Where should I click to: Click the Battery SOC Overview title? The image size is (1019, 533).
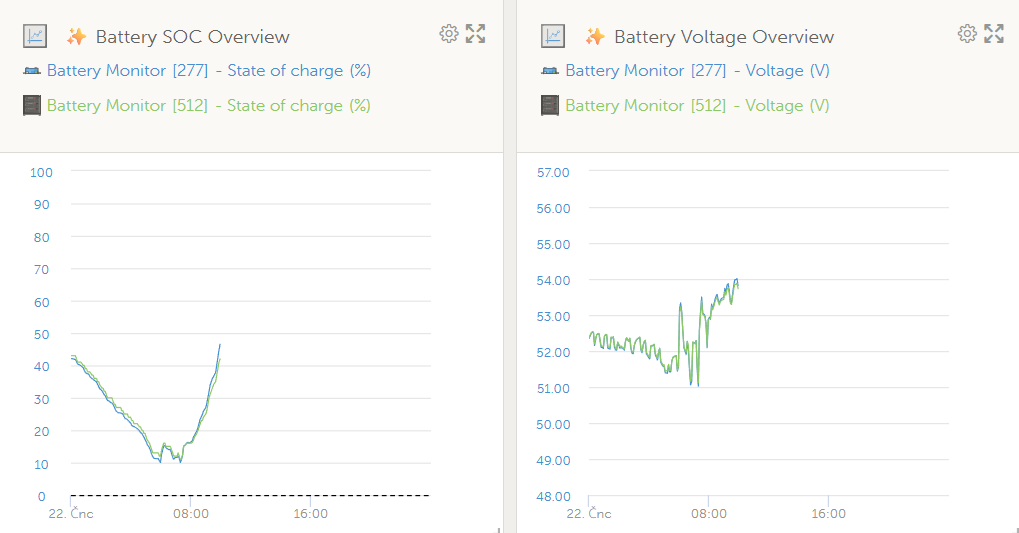click(x=192, y=37)
